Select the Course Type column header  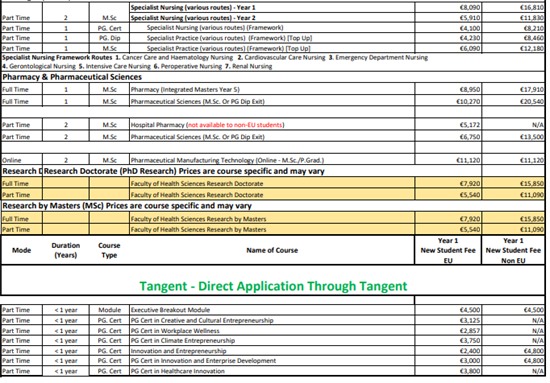click(x=109, y=250)
